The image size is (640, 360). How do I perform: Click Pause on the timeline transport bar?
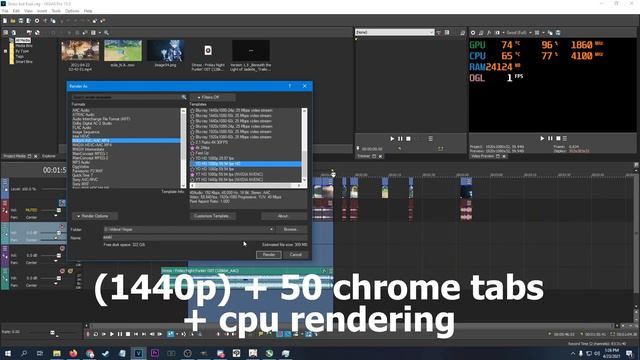pyautogui.click(x=120, y=334)
